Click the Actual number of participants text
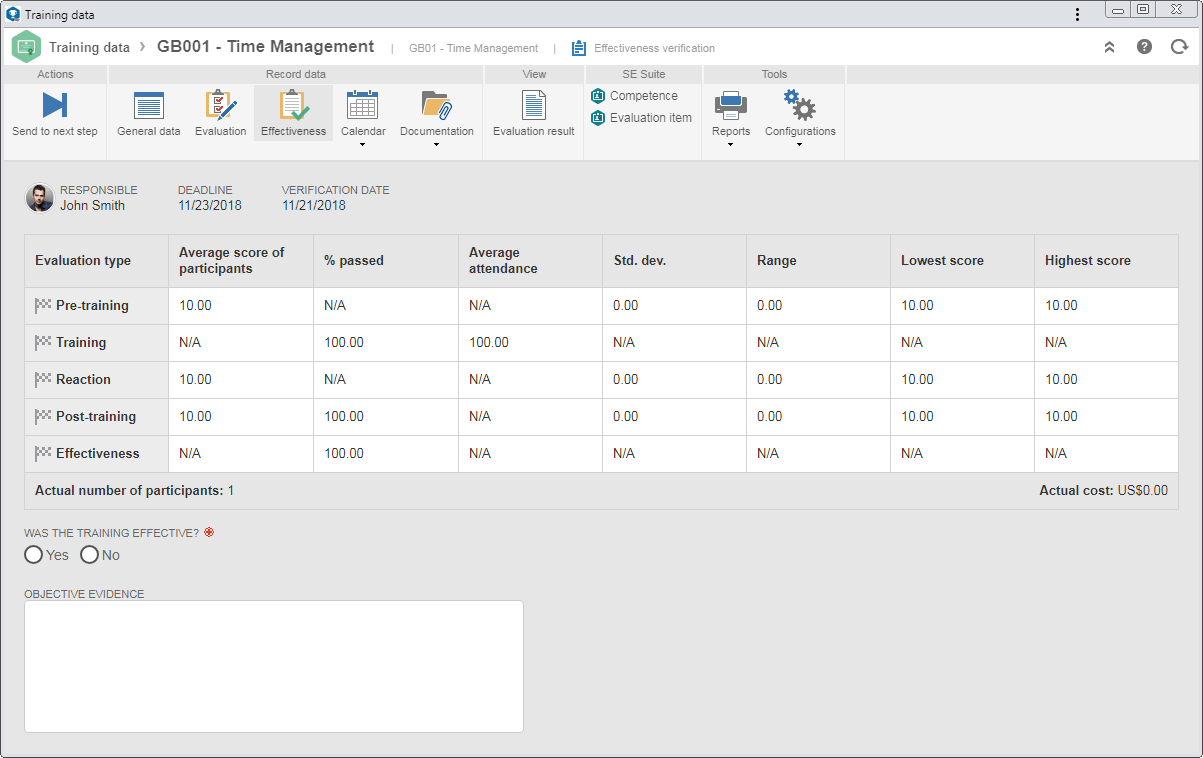 coord(134,491)
